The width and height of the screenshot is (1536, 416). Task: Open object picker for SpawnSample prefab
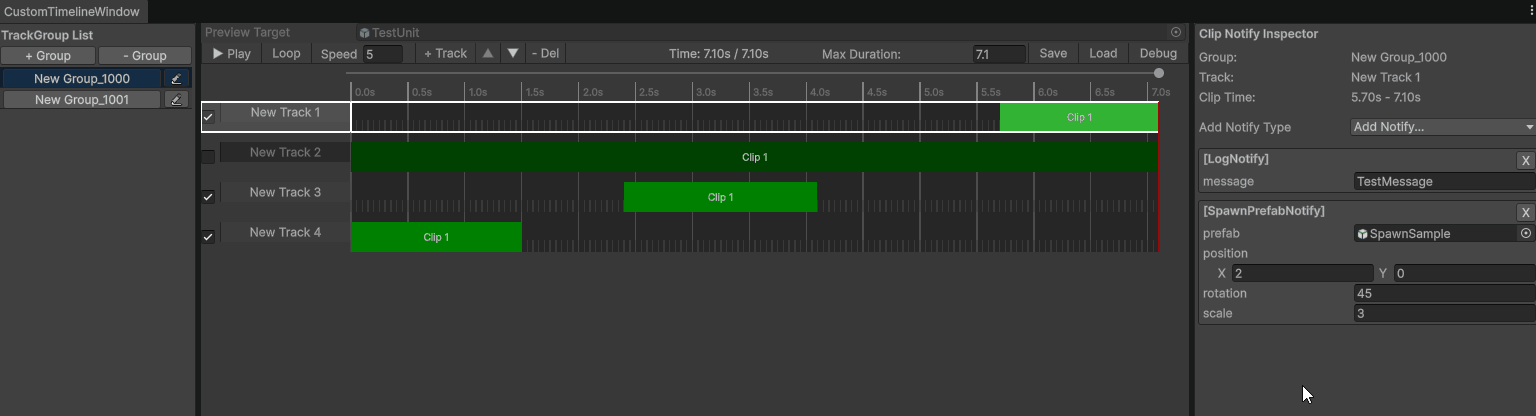pyautogui.click(x=1525, y=234)
